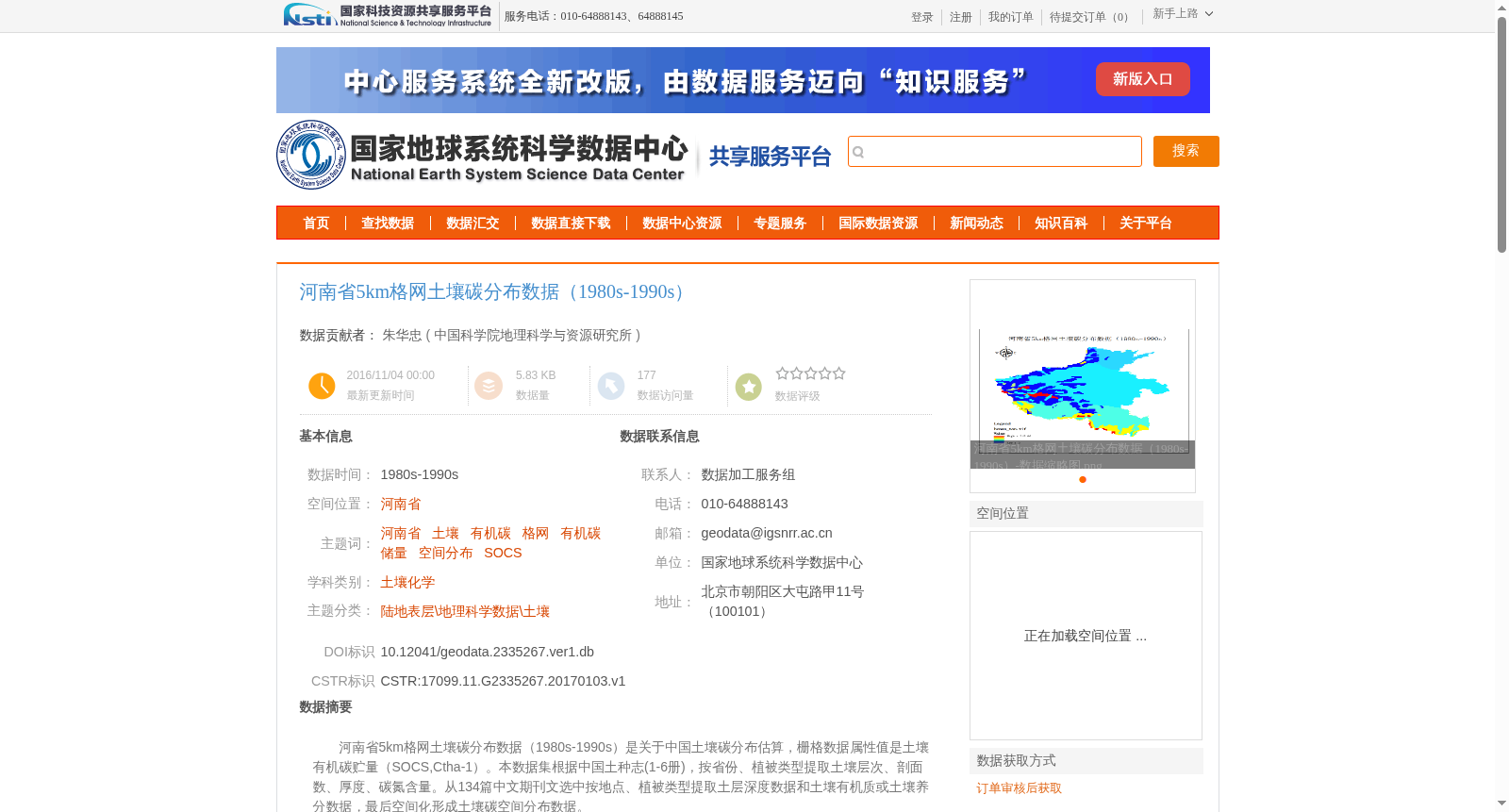
Task: Click the contributor name 朱华忠
Action: tap(402, 336)
